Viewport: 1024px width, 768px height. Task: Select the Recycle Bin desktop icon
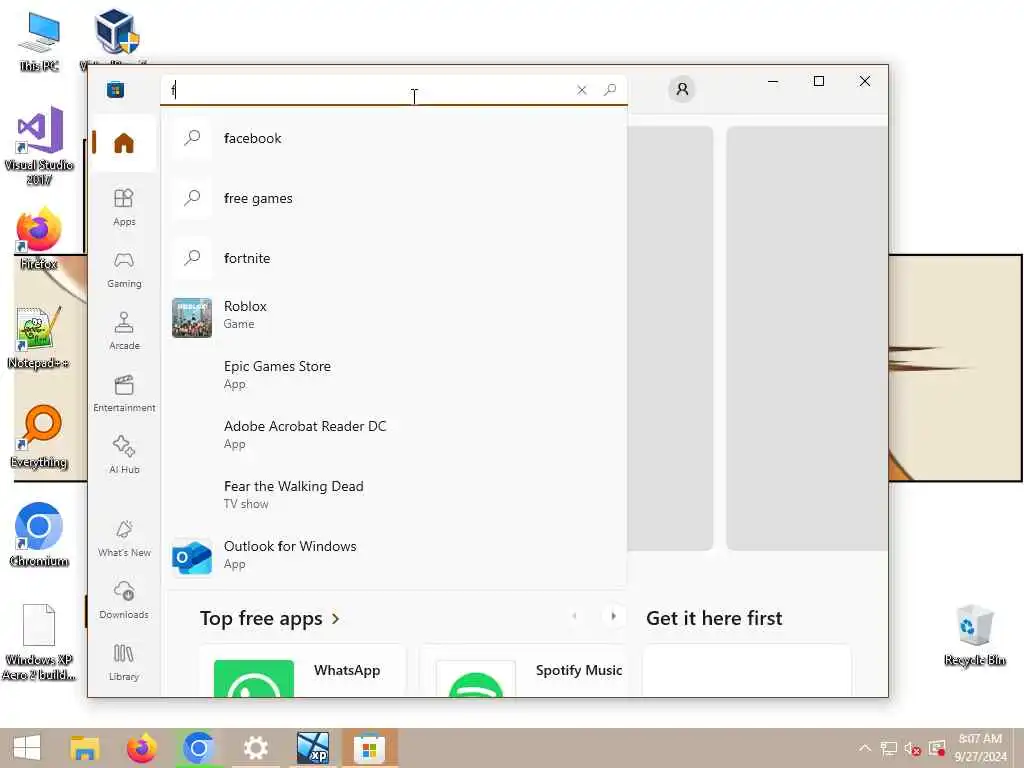974,635
